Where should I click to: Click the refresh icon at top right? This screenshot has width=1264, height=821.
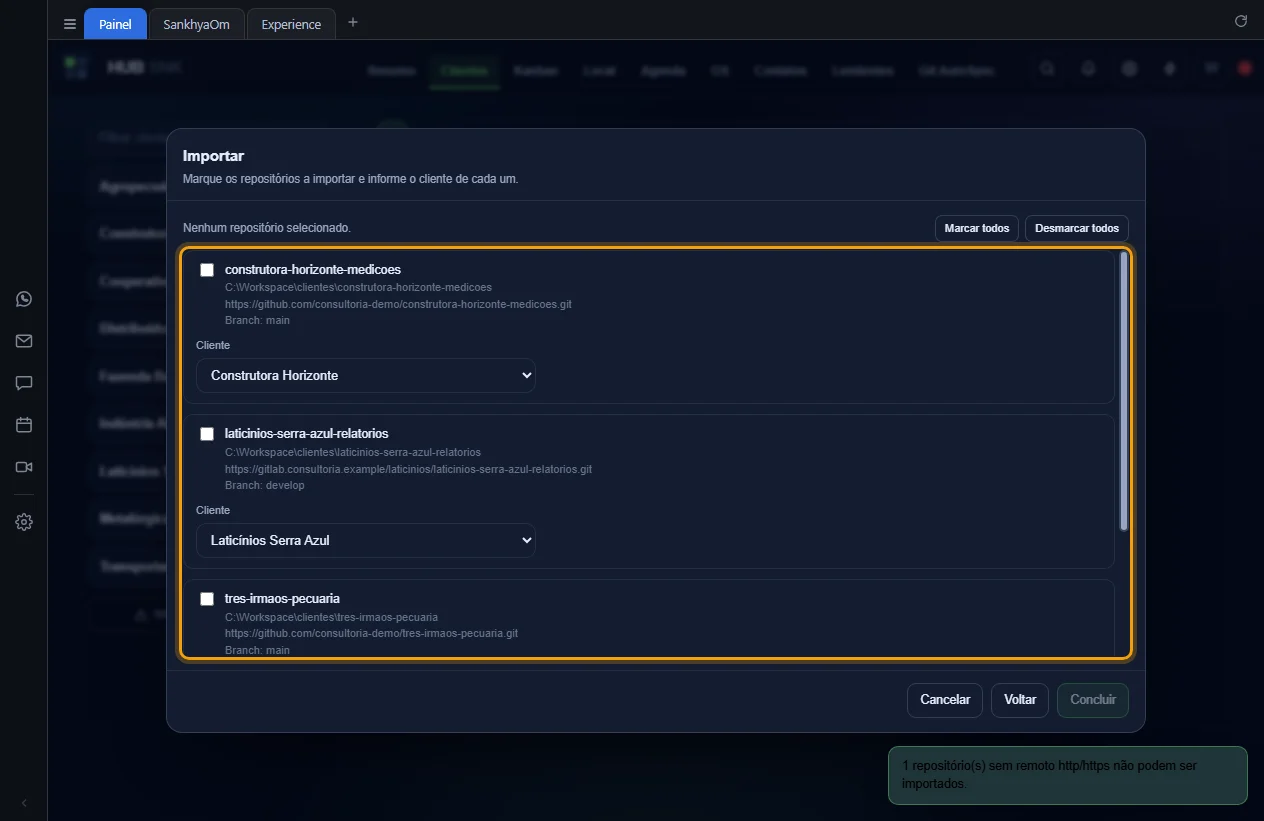[x=1241, y=21]
